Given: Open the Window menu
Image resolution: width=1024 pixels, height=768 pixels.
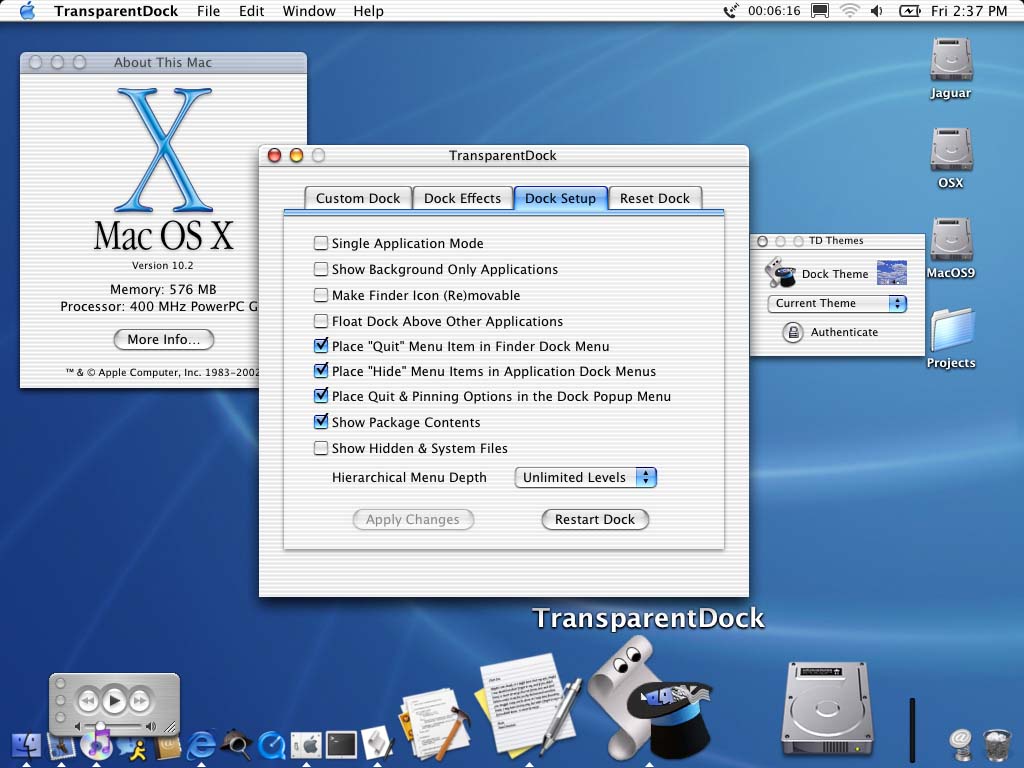Looking at the screenshot, I should point(309,11).
